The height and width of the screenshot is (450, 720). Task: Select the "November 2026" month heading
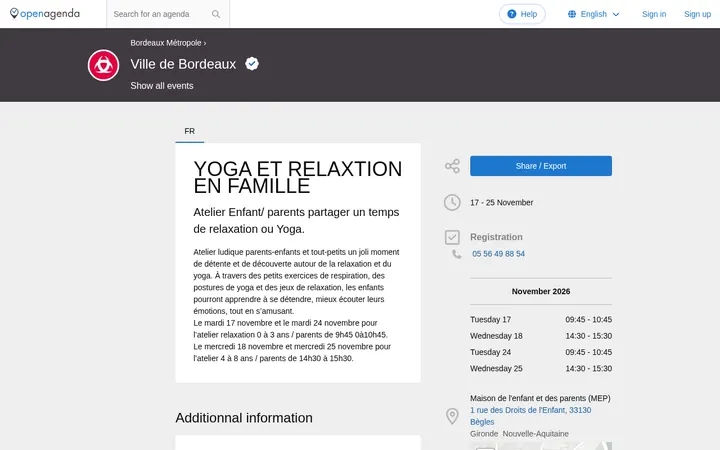click(x=541, y=292)
